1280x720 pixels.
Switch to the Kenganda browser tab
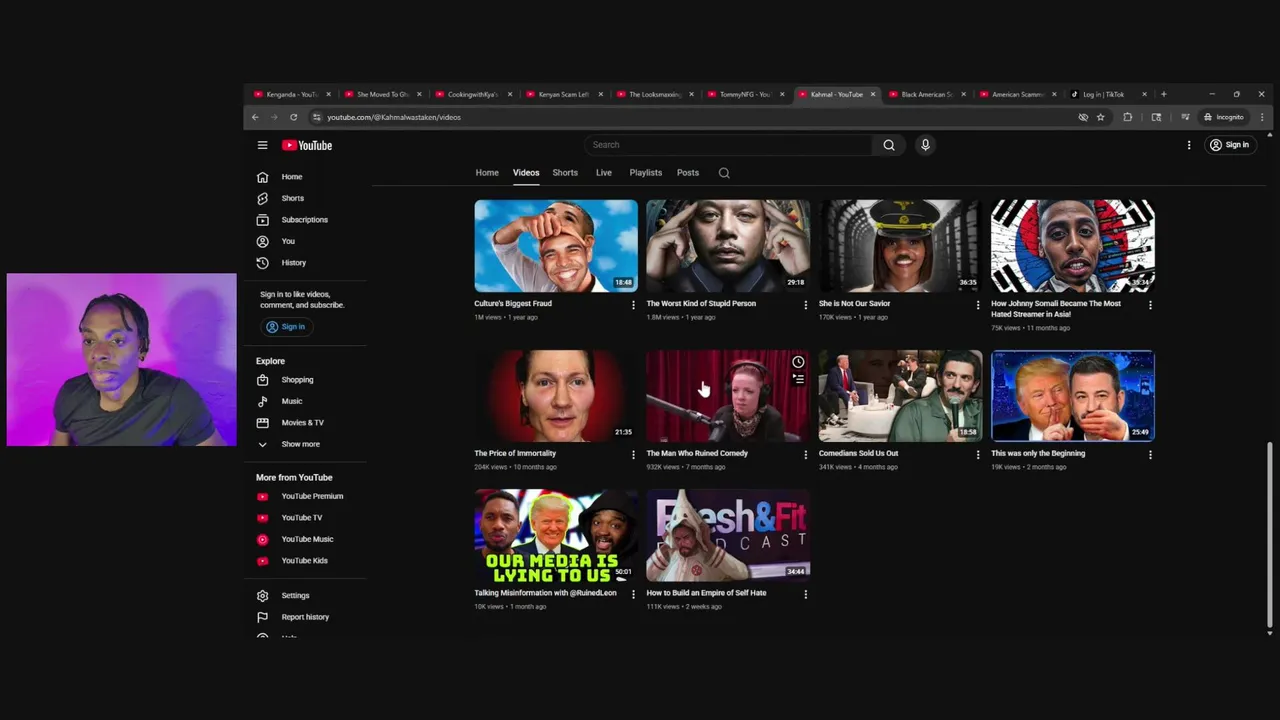[292, 94]
